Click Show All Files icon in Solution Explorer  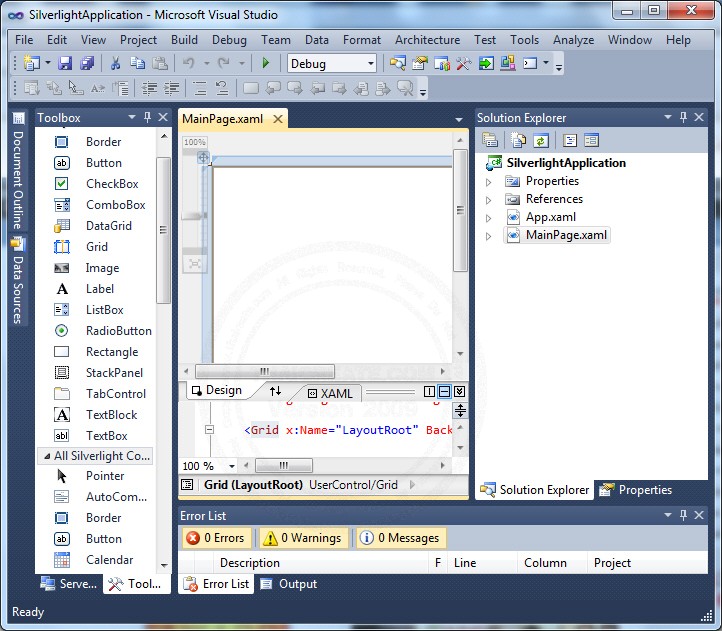[518, 140]
